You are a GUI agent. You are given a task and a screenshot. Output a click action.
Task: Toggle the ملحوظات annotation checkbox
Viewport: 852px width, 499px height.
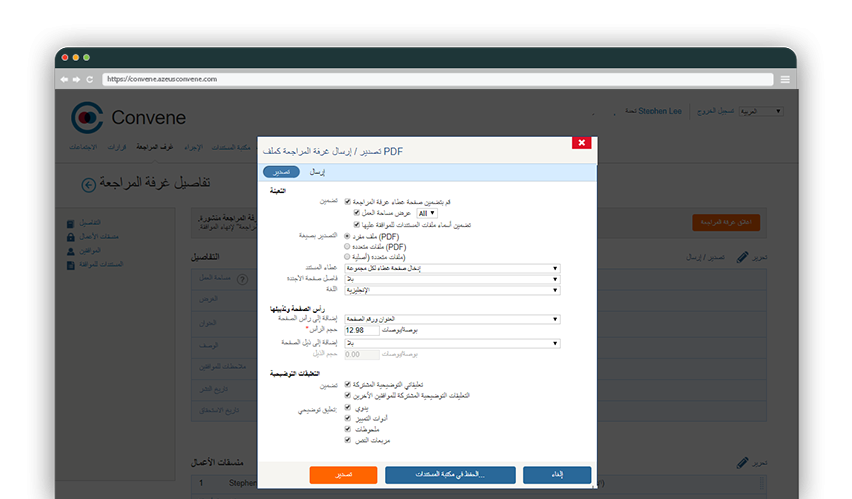[x=348, y=429]
